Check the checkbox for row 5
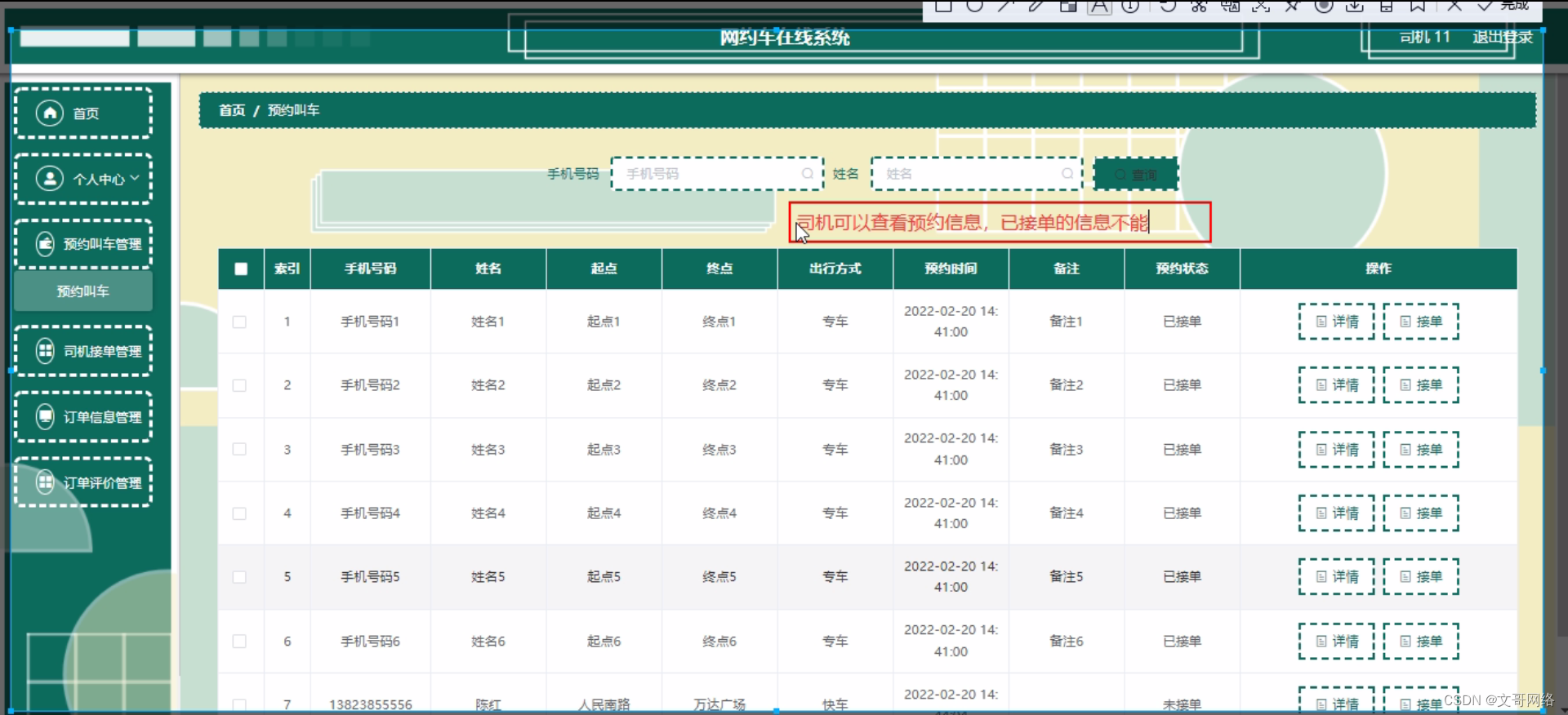 pos(239,577)
